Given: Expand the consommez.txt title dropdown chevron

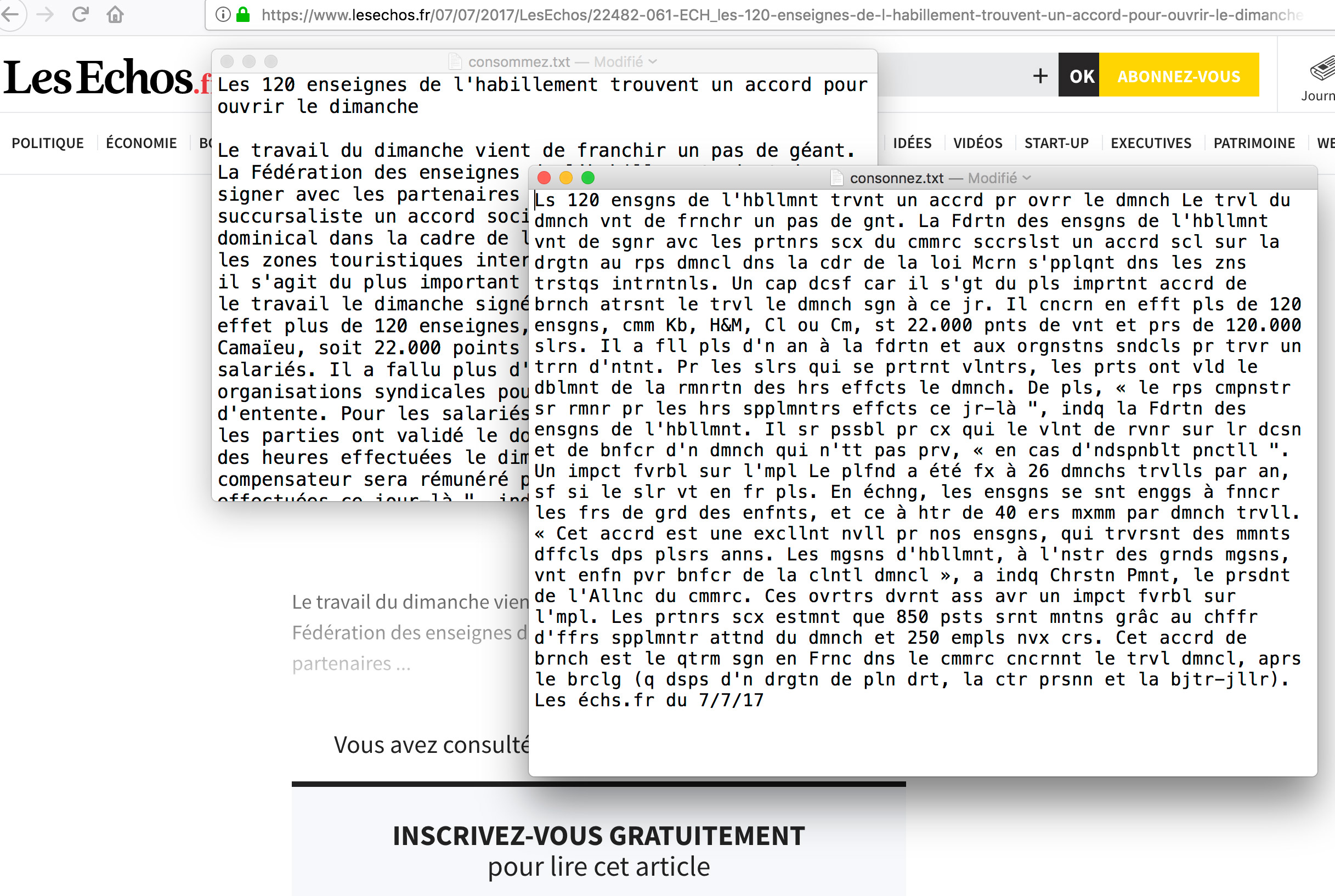Looking at the screenshot, I should (653, 62).
